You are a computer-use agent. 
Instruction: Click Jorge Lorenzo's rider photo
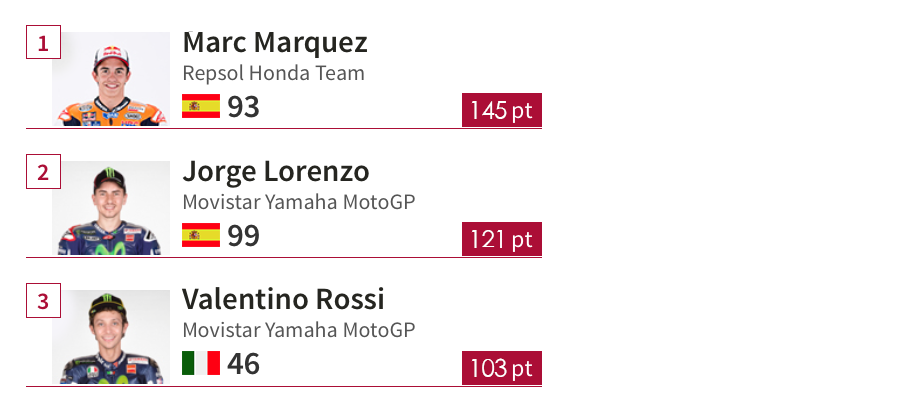tap(111, 208)
